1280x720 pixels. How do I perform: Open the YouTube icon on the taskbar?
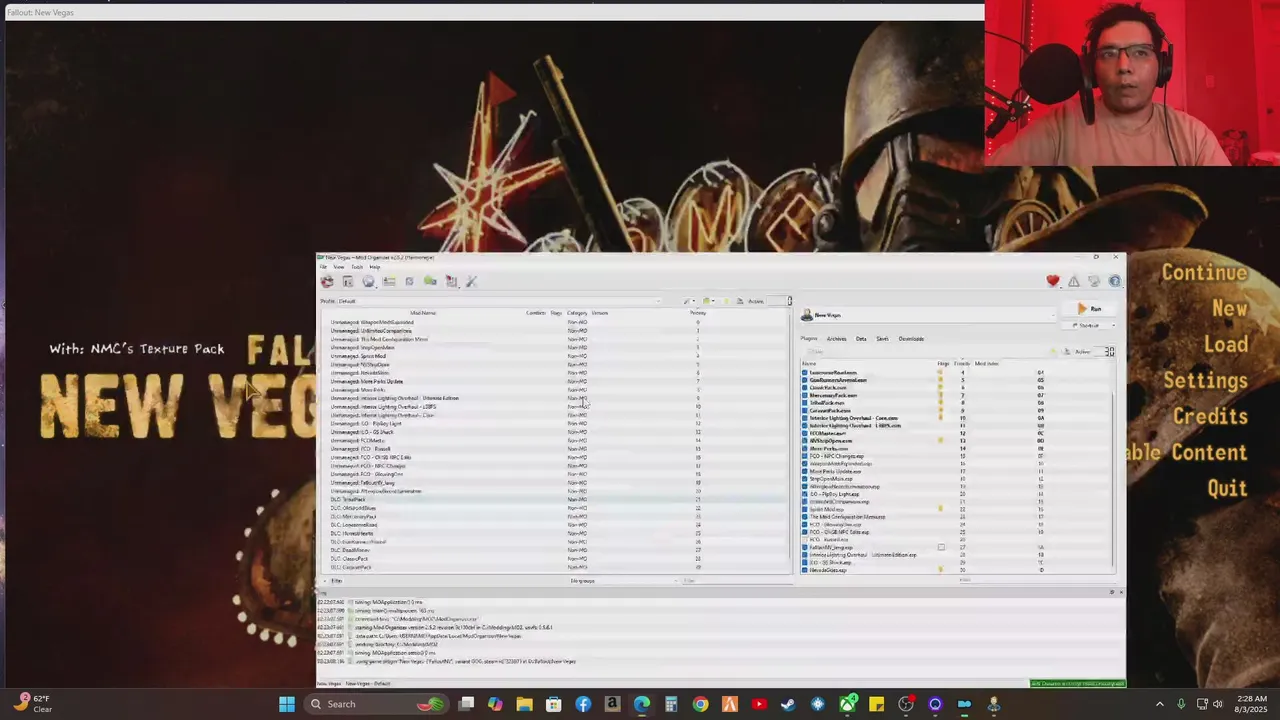pos(759,704)
